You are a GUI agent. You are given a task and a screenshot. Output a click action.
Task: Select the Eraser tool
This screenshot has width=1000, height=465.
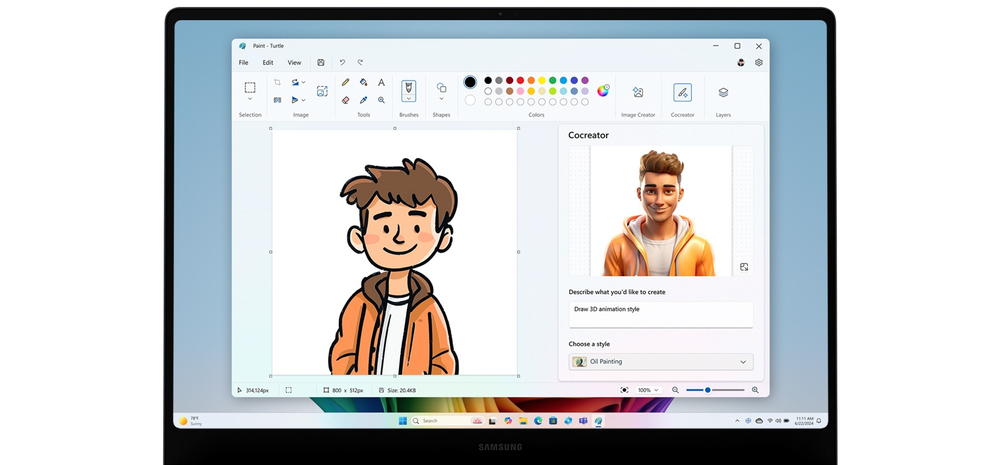pos(345,100)
